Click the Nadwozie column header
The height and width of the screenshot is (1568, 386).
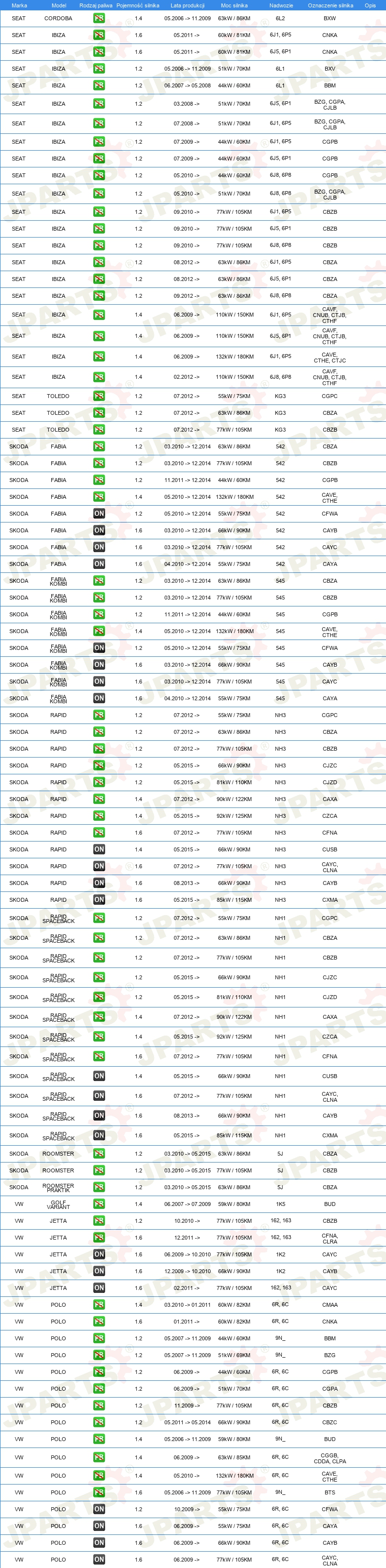[281, 5]
